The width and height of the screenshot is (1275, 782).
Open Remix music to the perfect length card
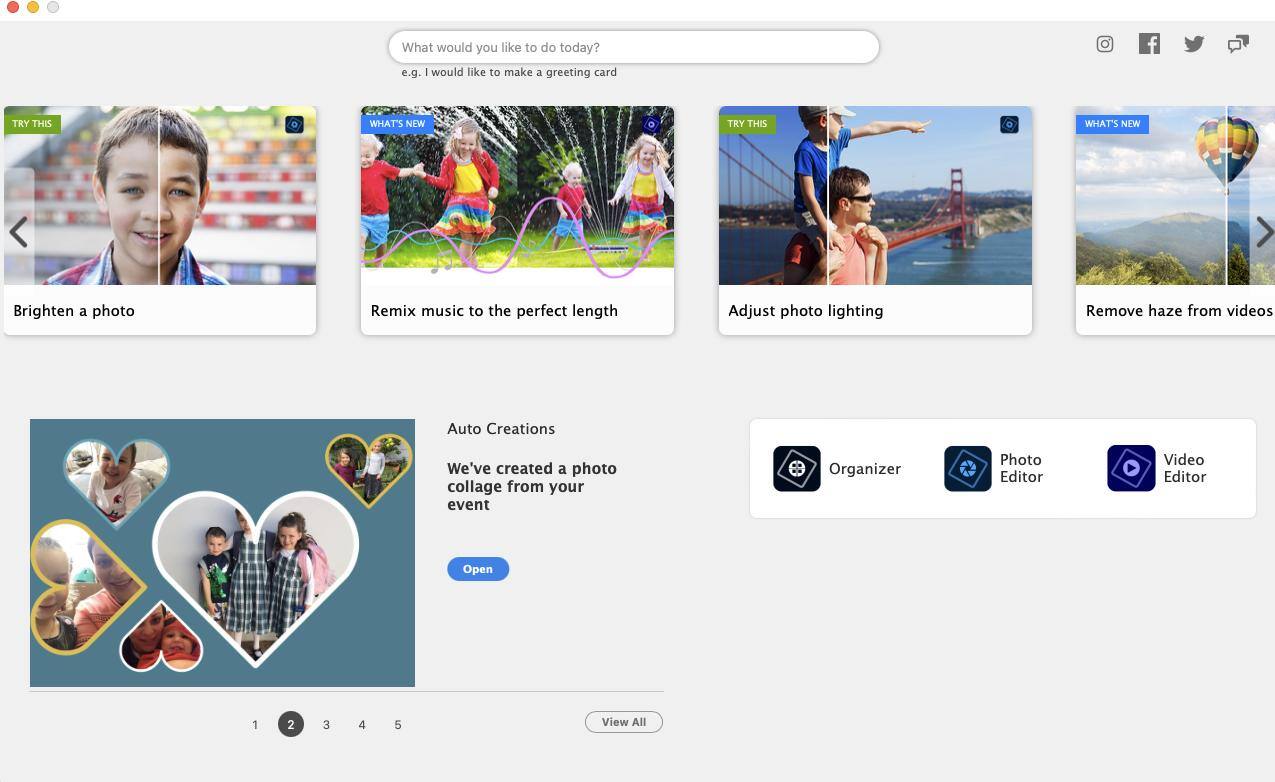click(x=517, y=220)
